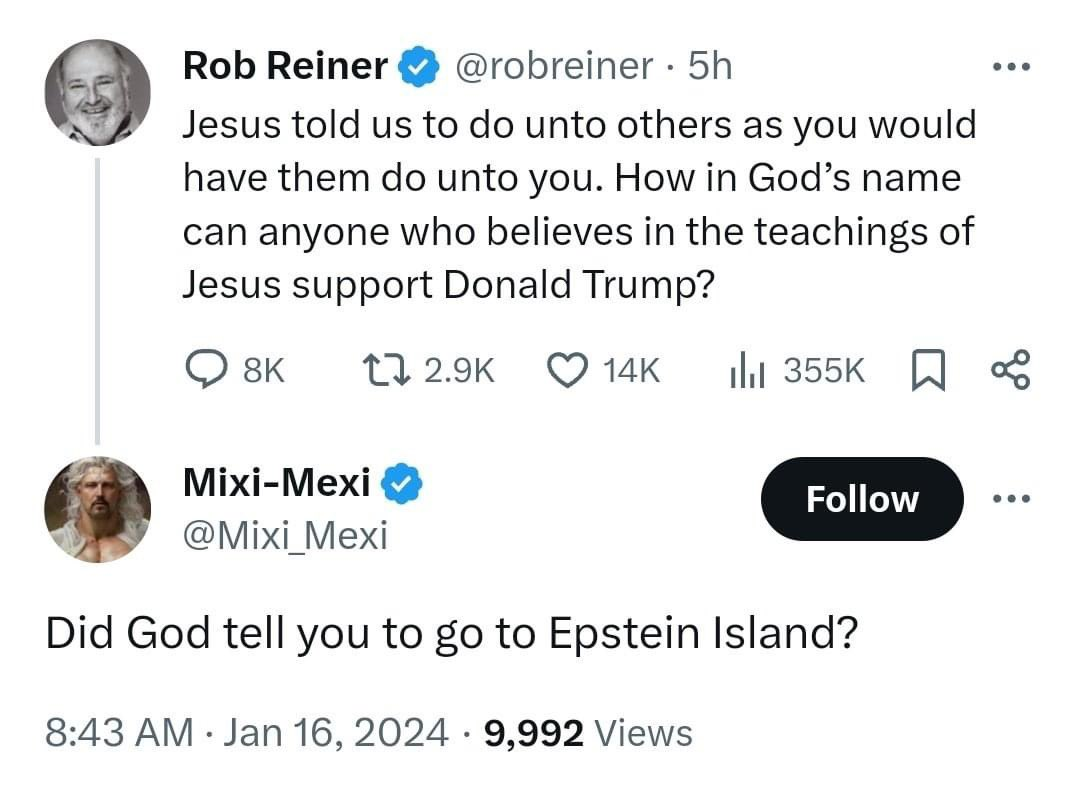Viewport: 1080px width, 792px height.
Task: Click the 9,992 Views count
Action: coord(588,733)
